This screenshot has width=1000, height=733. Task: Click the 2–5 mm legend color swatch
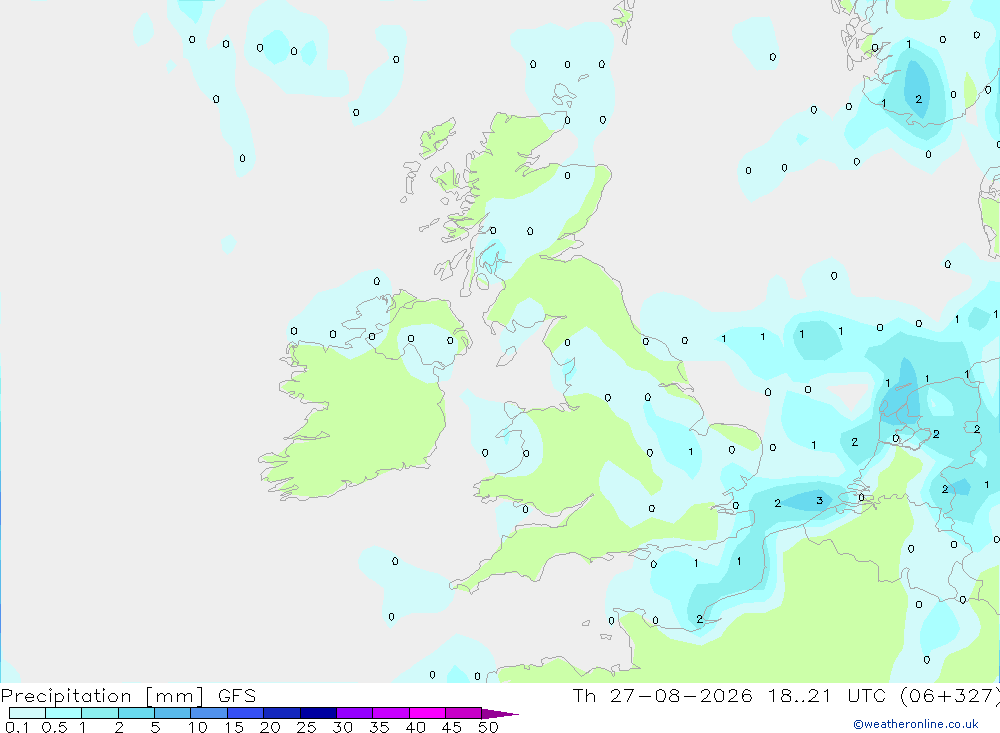point(136,713)
